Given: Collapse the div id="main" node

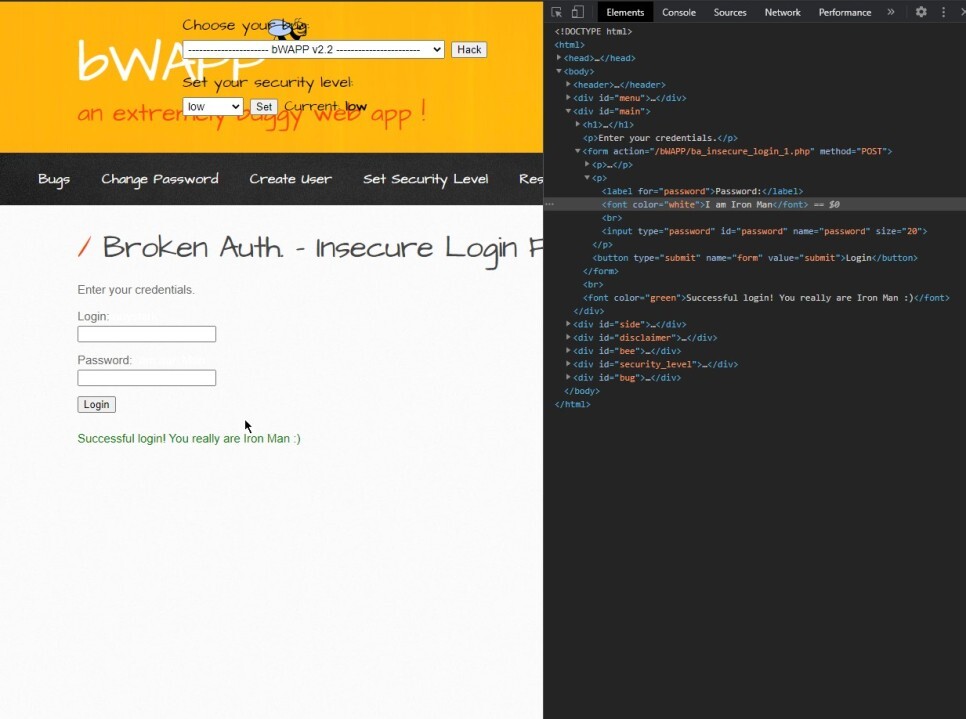Looking at the screenshot, I should (x=568, y=112).
